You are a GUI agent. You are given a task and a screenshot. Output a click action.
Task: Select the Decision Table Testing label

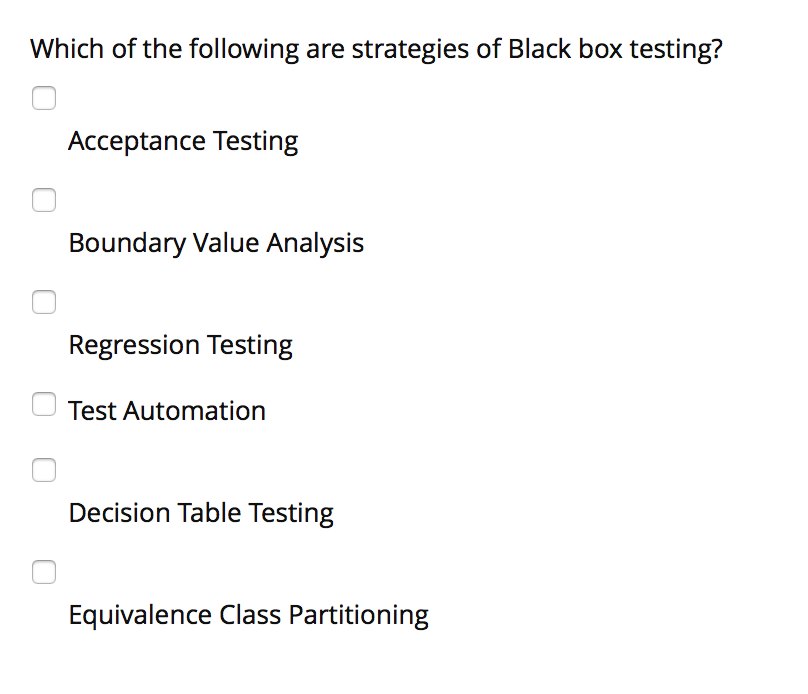point(201,513)
